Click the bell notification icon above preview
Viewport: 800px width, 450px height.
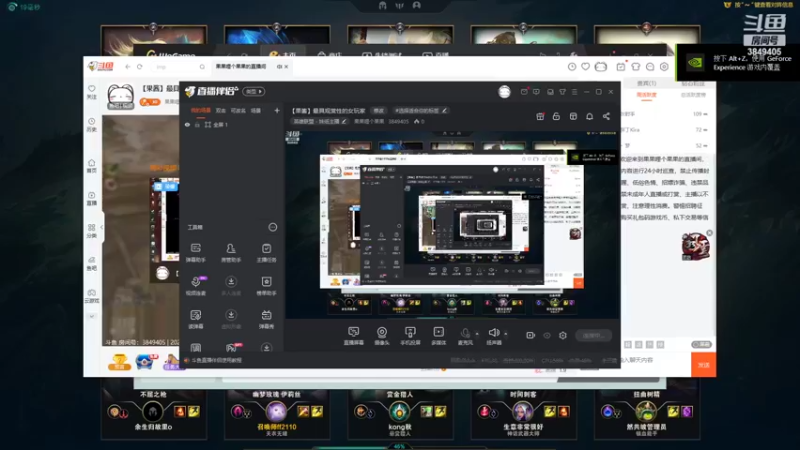point(589,116)
